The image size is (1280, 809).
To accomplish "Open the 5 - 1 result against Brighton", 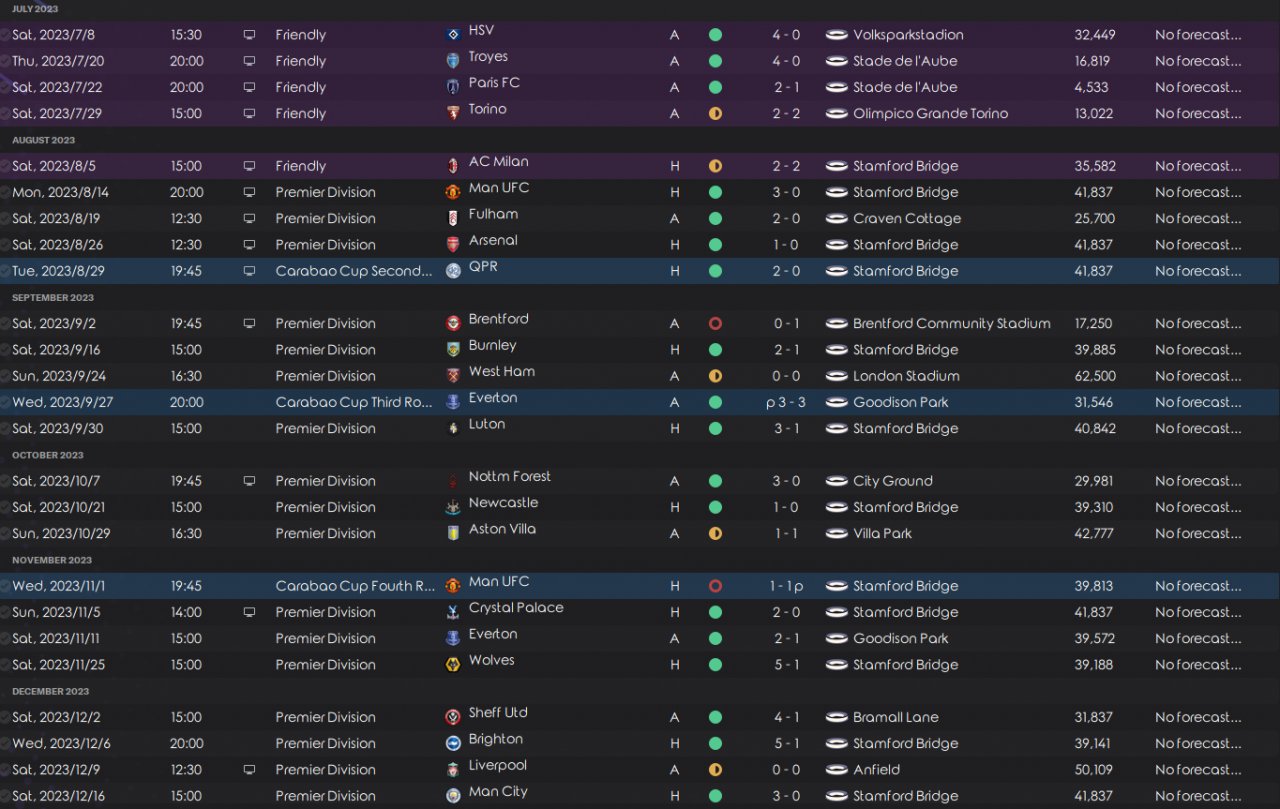I will 785,744.
